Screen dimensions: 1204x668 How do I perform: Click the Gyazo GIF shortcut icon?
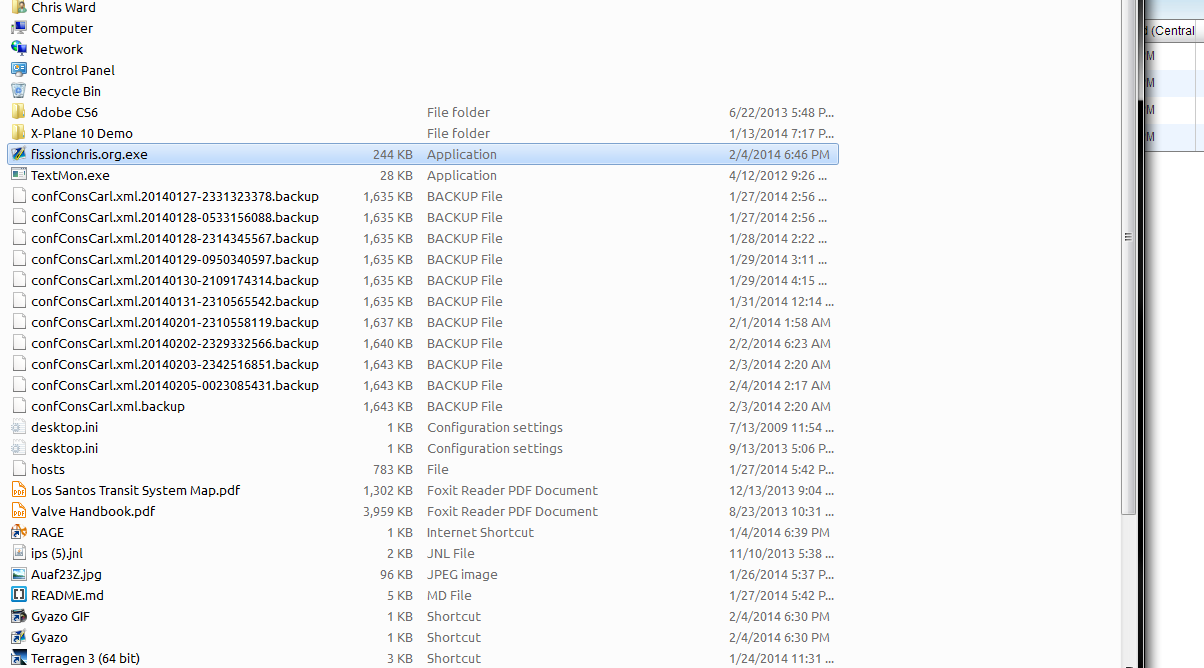tap(18, 616)
